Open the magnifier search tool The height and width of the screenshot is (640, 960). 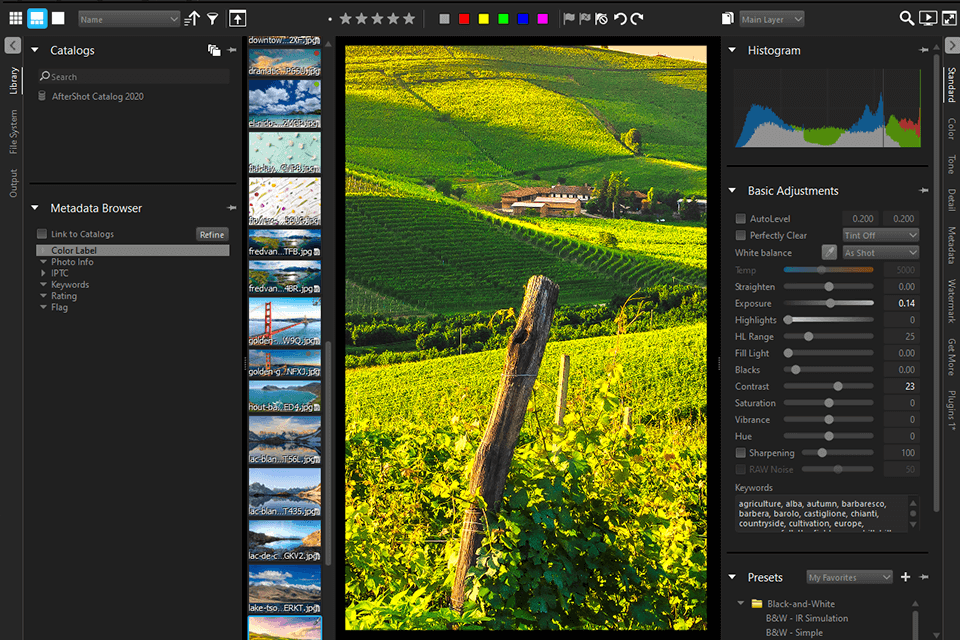(x=906, y=18)
